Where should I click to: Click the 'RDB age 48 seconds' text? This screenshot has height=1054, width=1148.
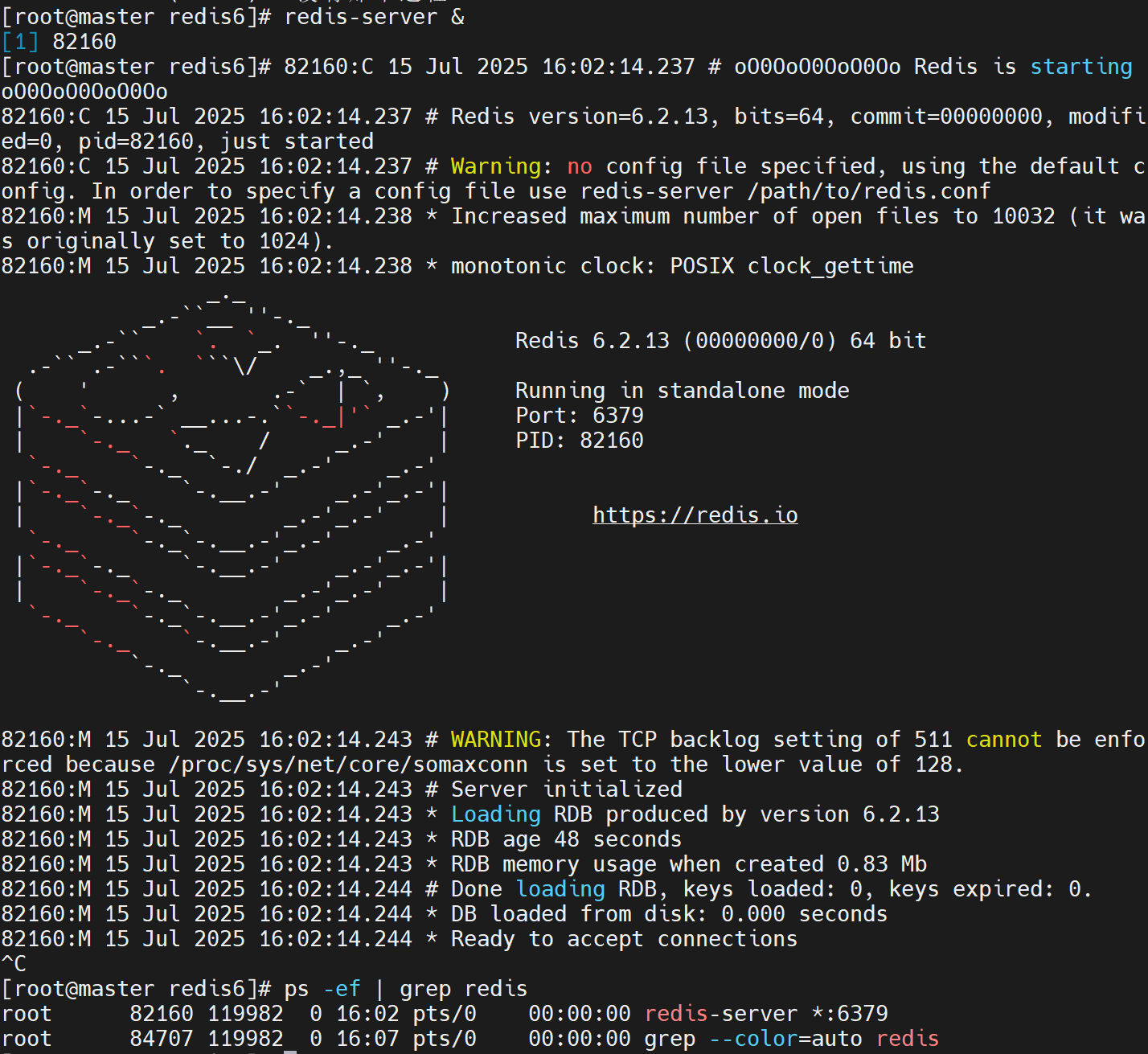[x=567, y=839]
